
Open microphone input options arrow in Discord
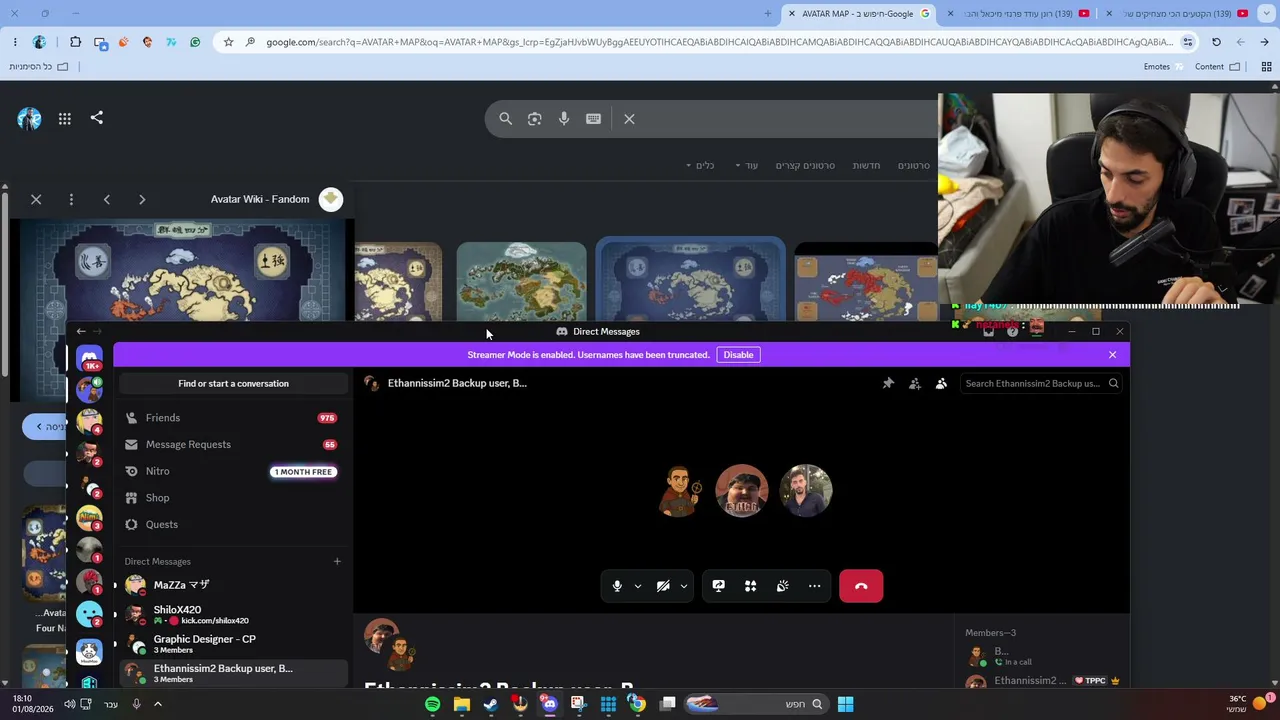pos(638,586)
